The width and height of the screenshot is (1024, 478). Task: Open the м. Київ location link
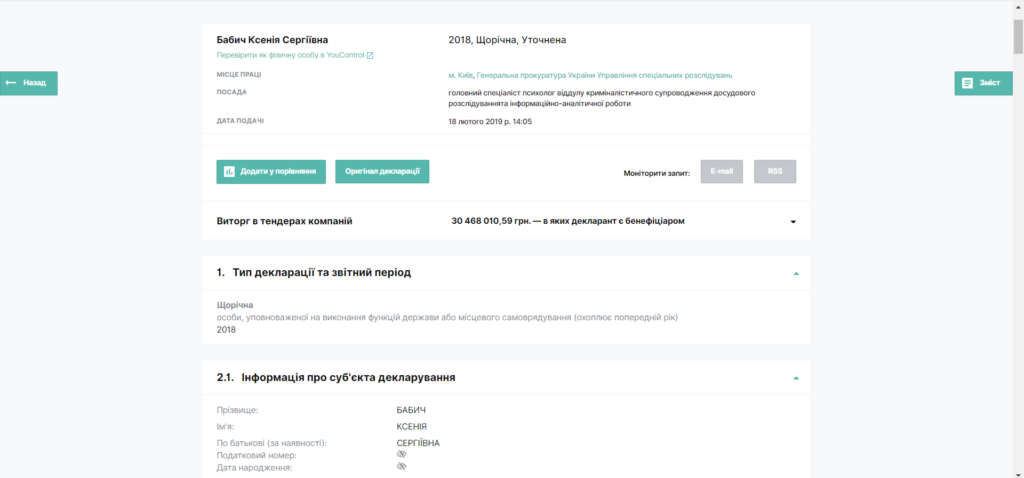coord(460,75)
